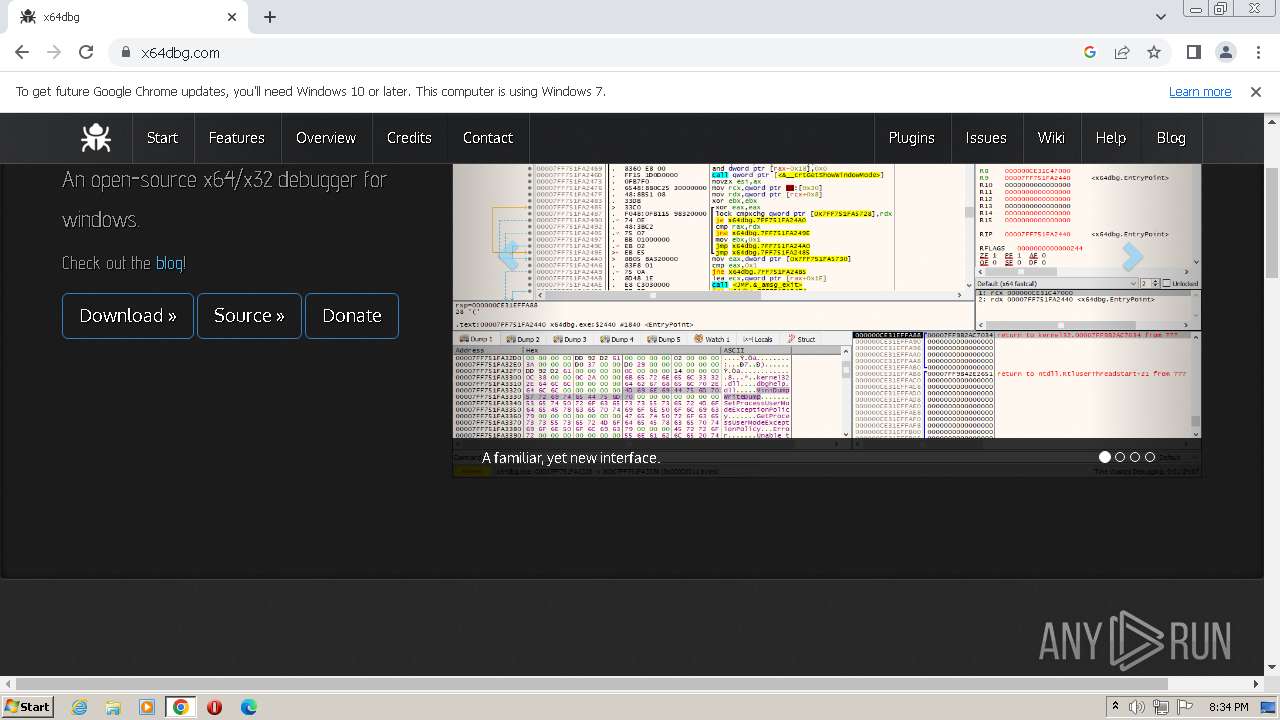Show next carousel slide
Screen dimensions: 1280x720
1131,256
